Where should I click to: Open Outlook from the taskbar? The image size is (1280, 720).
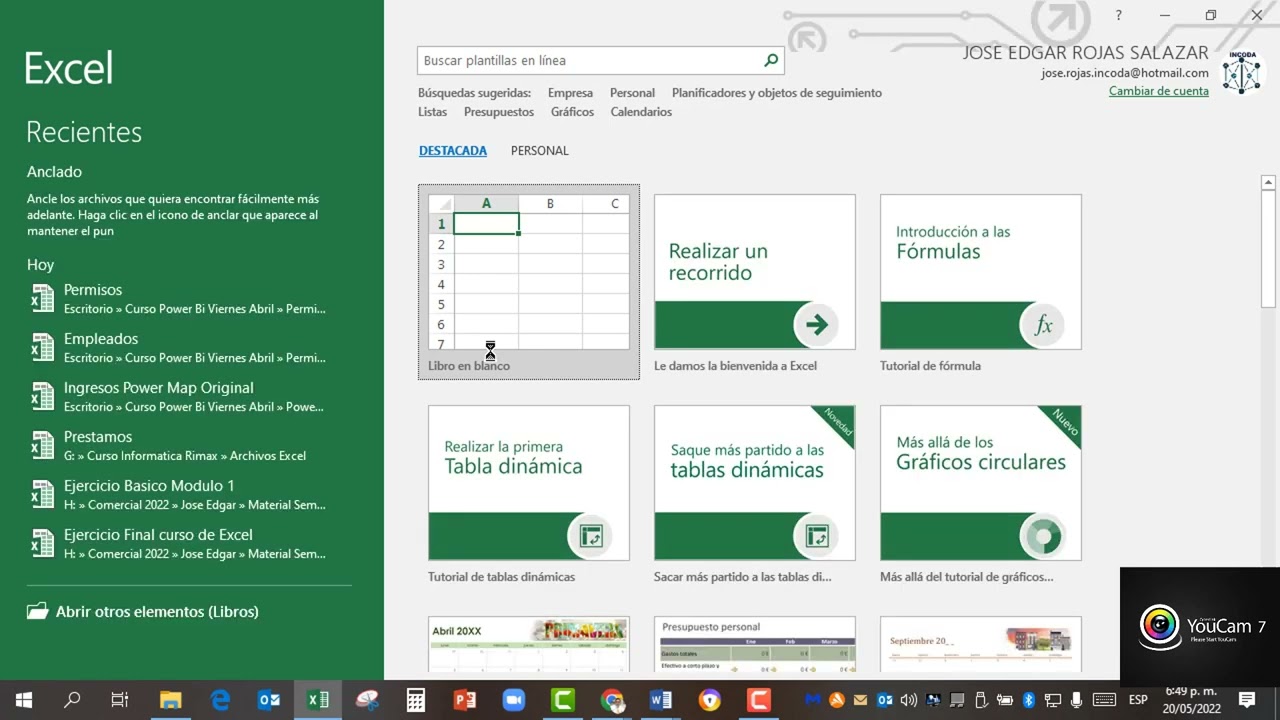click(269, 700)
